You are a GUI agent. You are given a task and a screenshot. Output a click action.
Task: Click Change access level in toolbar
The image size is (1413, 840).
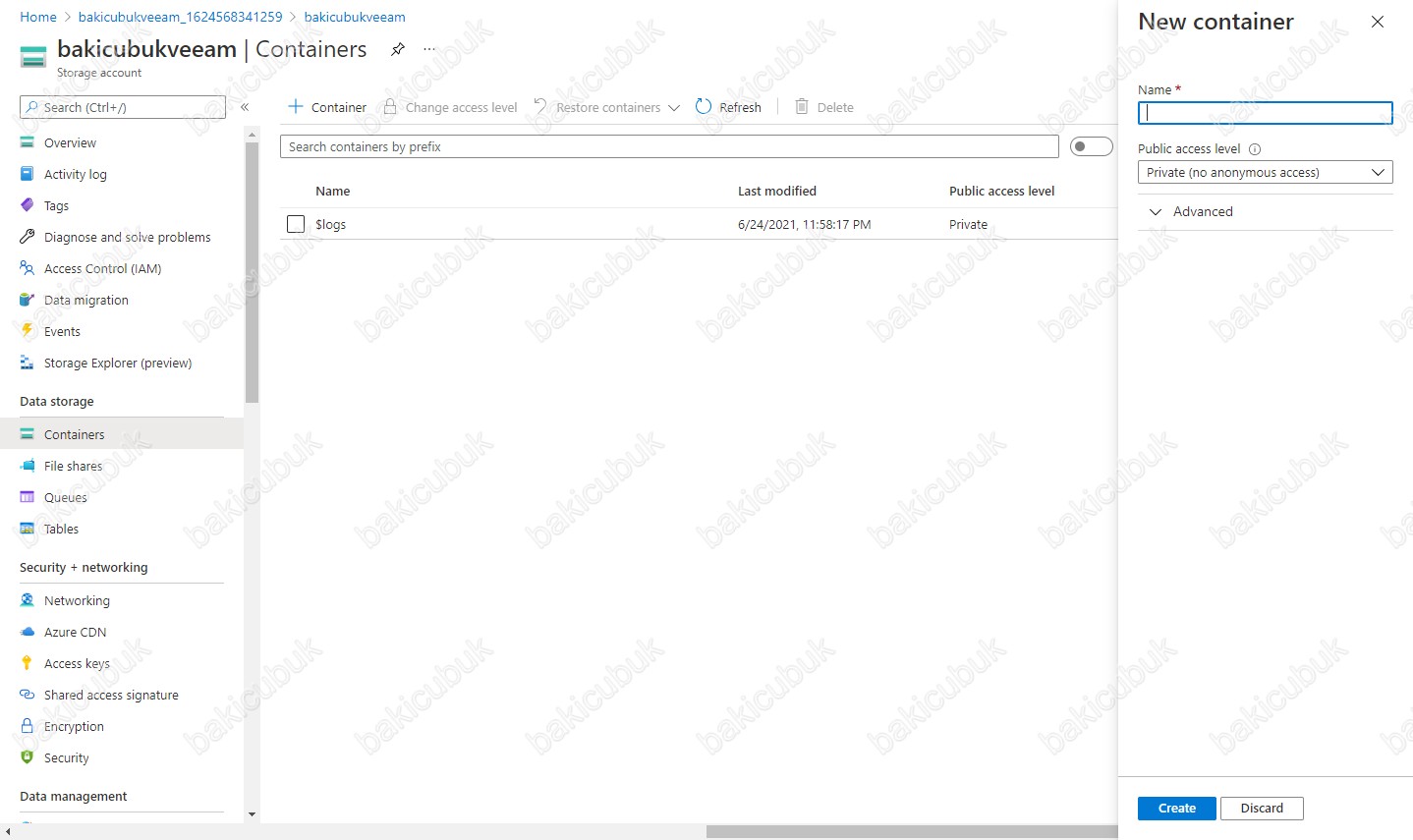(x=450, y=107)
